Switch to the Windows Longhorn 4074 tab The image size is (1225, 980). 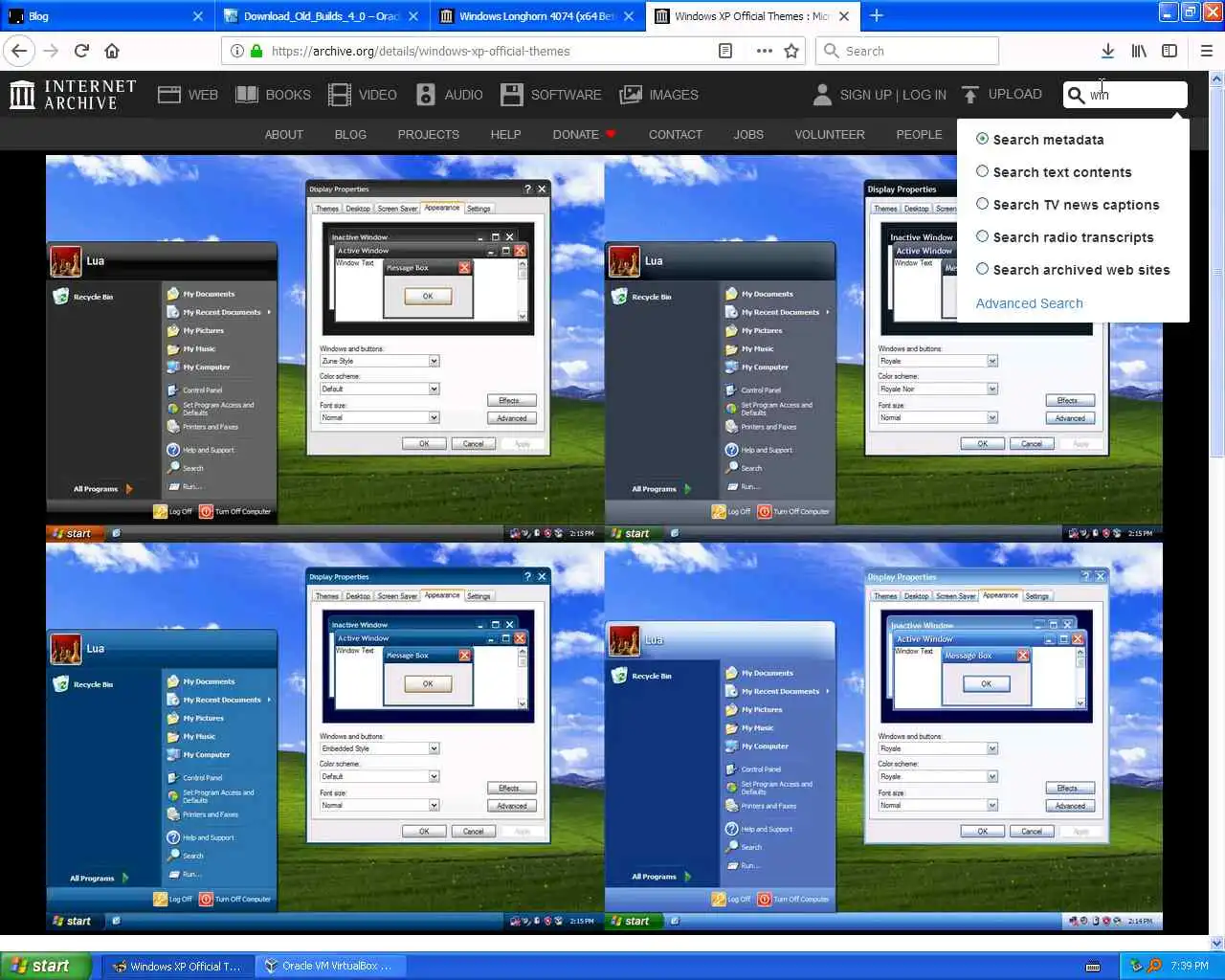(x=536, y=15)
